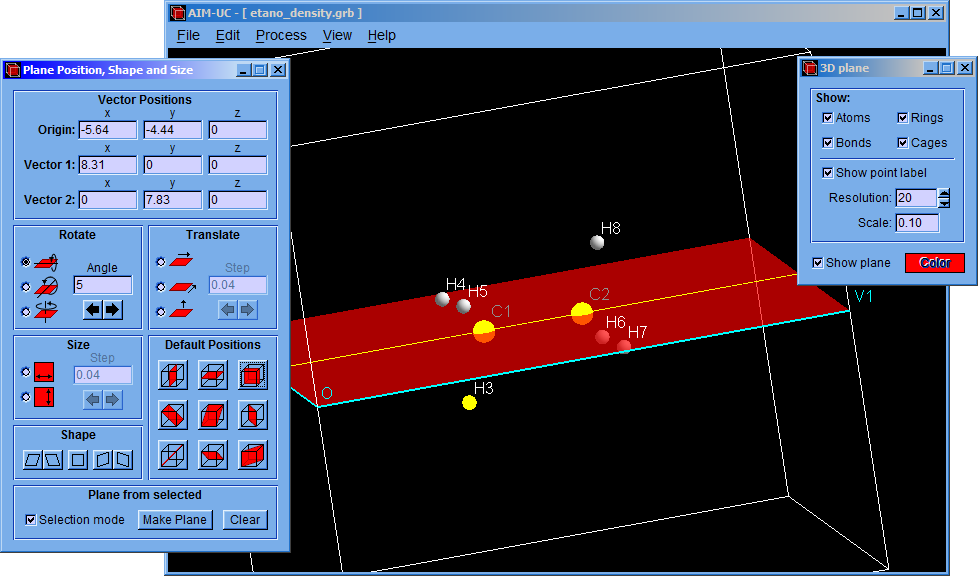The height and width of the screenshot is (576, 978).
Task: Select the horizontal mid-plane default position icon
Action: click(212, 375)
